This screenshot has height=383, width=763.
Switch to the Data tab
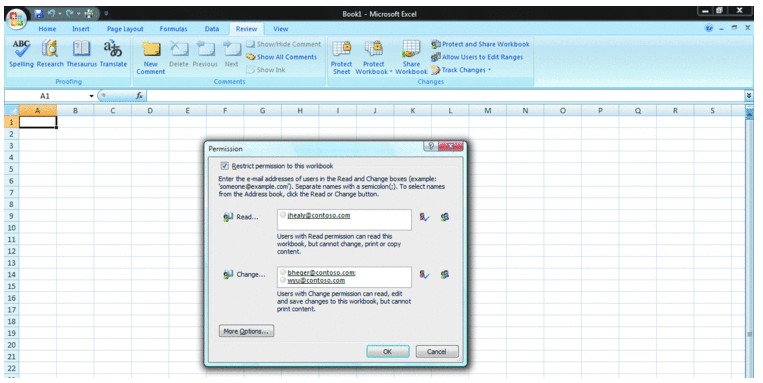(x=212, y=29)
